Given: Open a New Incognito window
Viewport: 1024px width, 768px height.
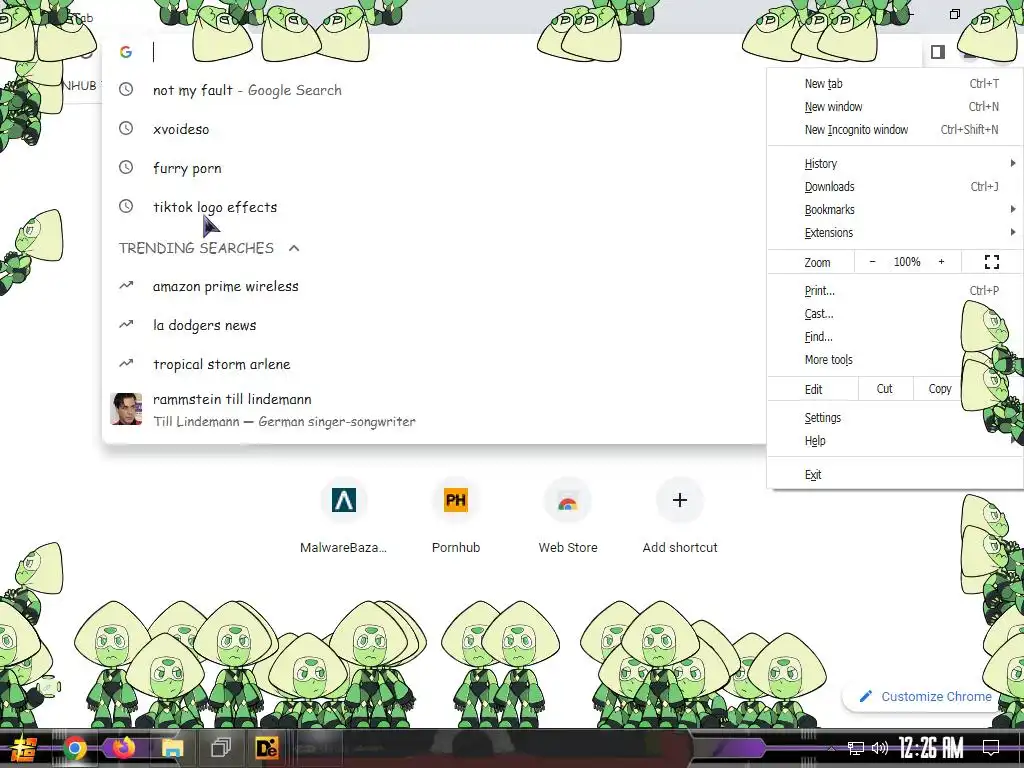Looking at the screenshot, I should click(x=895, y=129).
